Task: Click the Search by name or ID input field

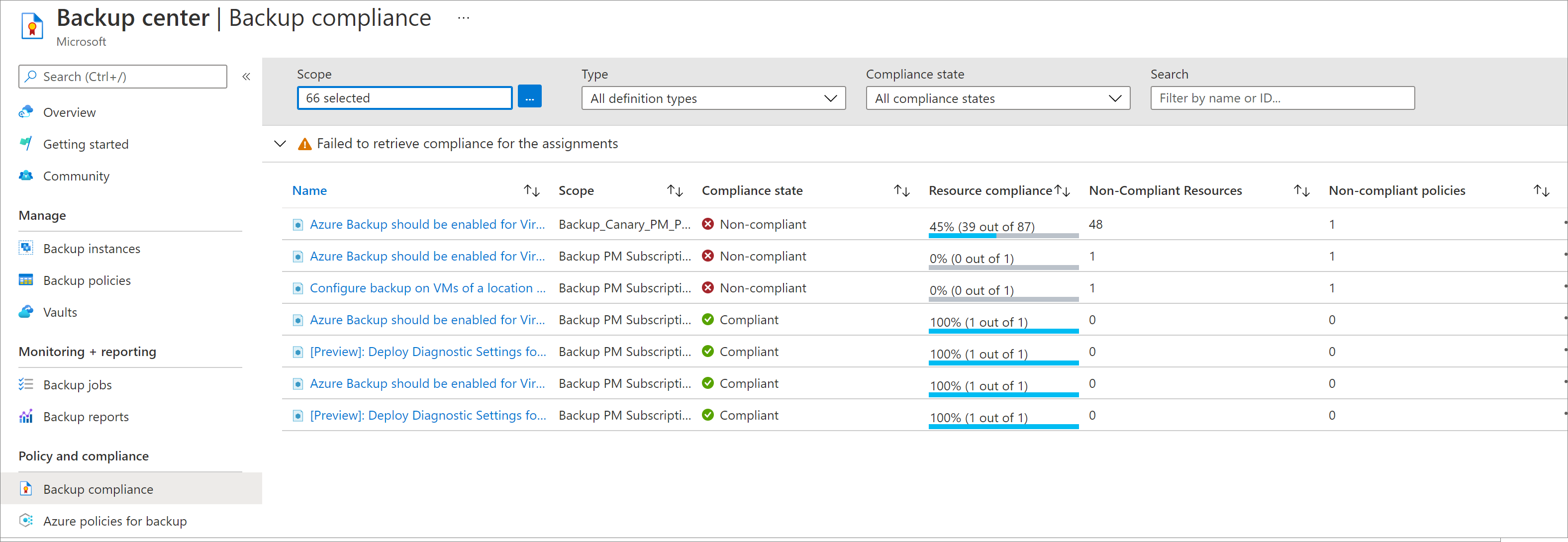Action: (1284, 98)
